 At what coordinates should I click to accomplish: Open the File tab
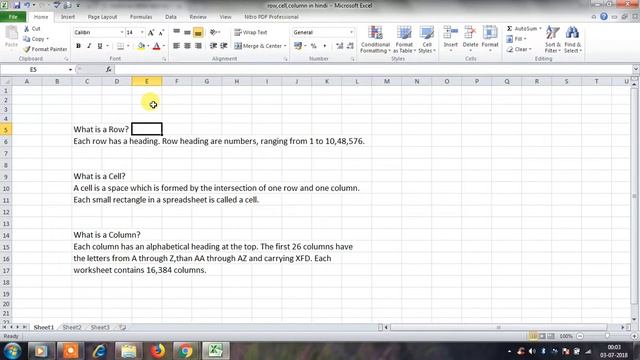click(x=13, y=17)
